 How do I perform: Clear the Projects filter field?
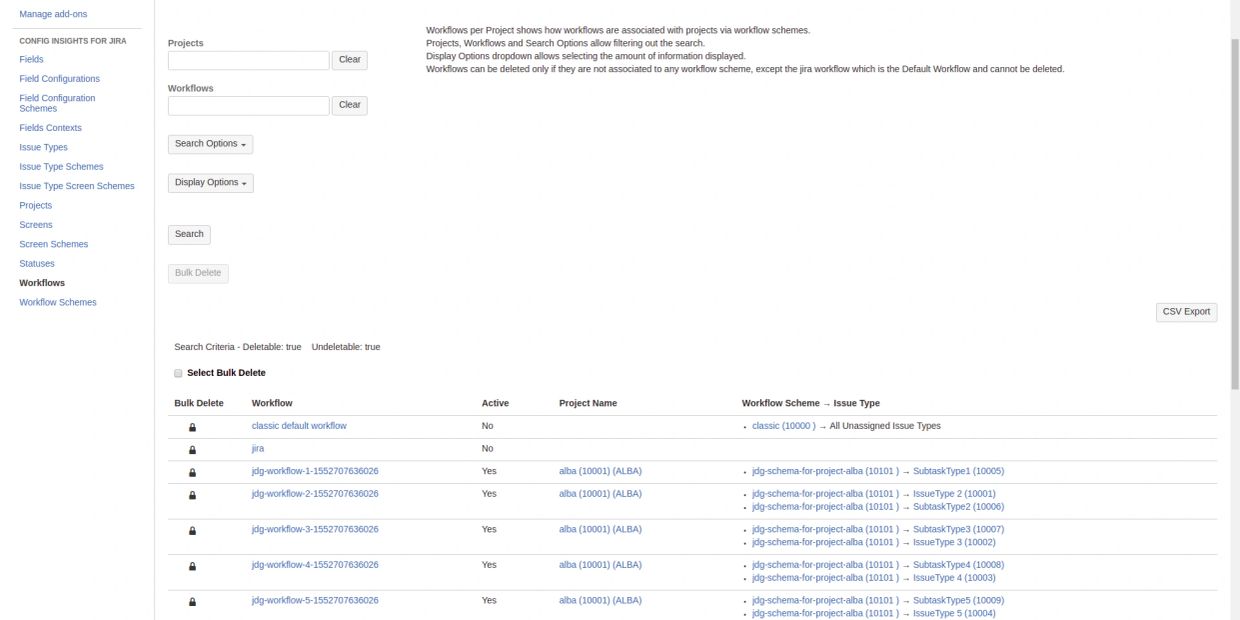[x=350, y=60]
